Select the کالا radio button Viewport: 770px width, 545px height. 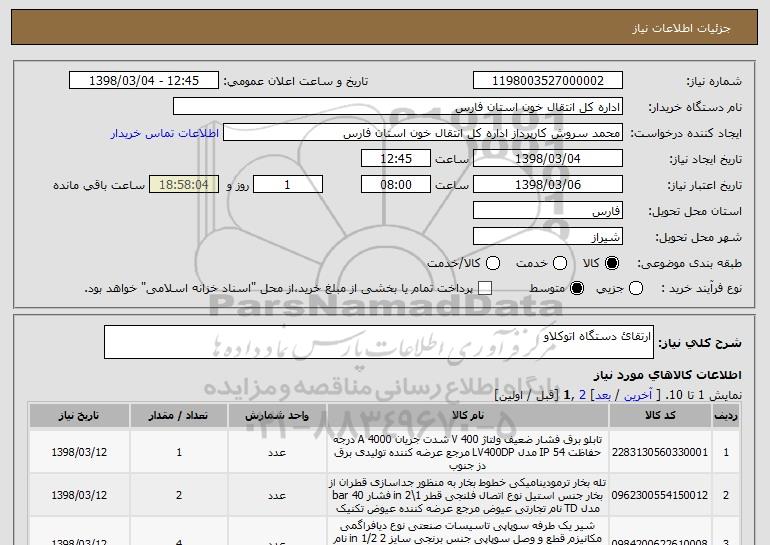[x=612, y=263]
